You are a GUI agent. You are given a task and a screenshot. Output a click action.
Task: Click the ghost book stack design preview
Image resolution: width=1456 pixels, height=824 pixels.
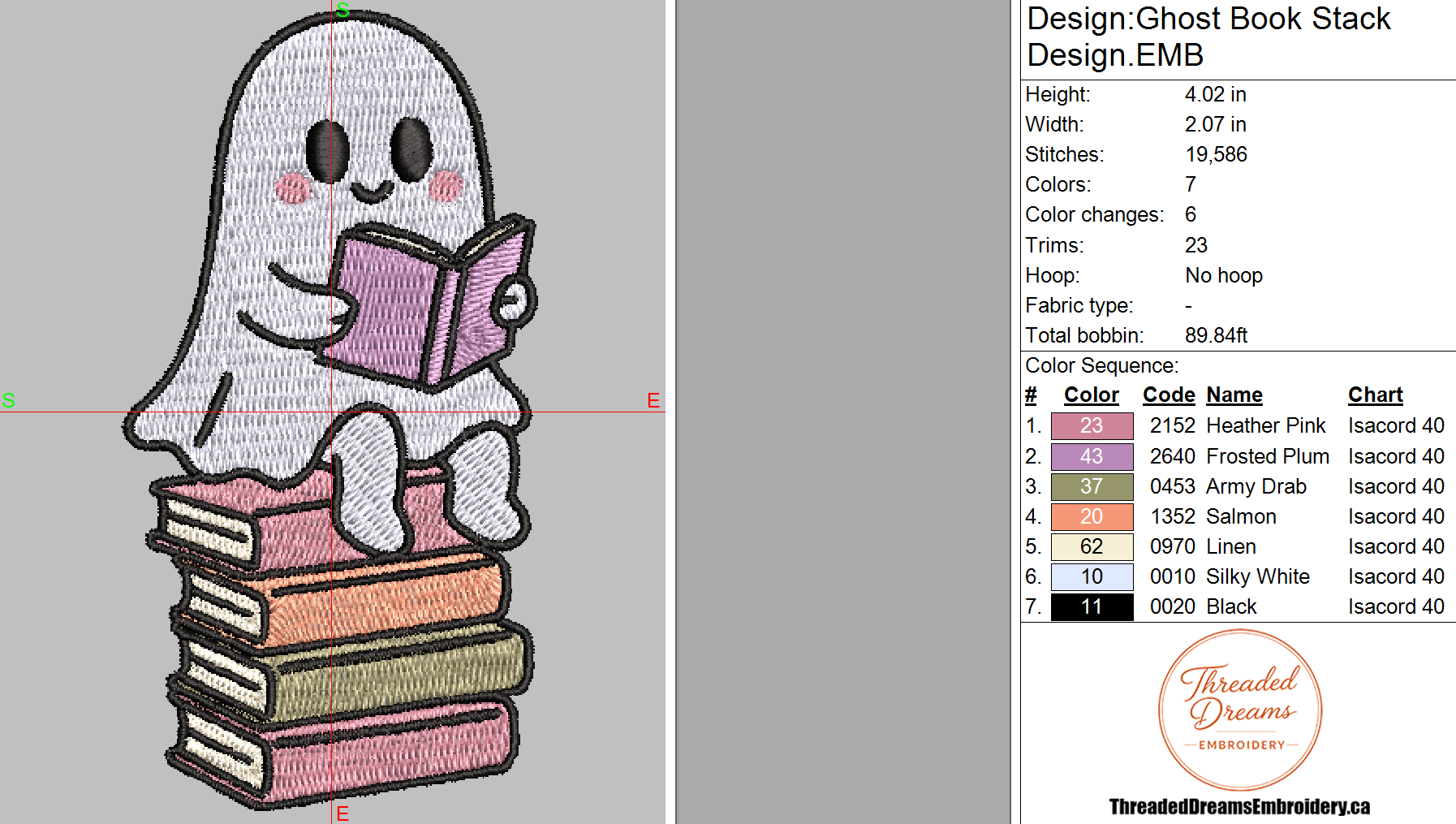(x=331, y=410)
